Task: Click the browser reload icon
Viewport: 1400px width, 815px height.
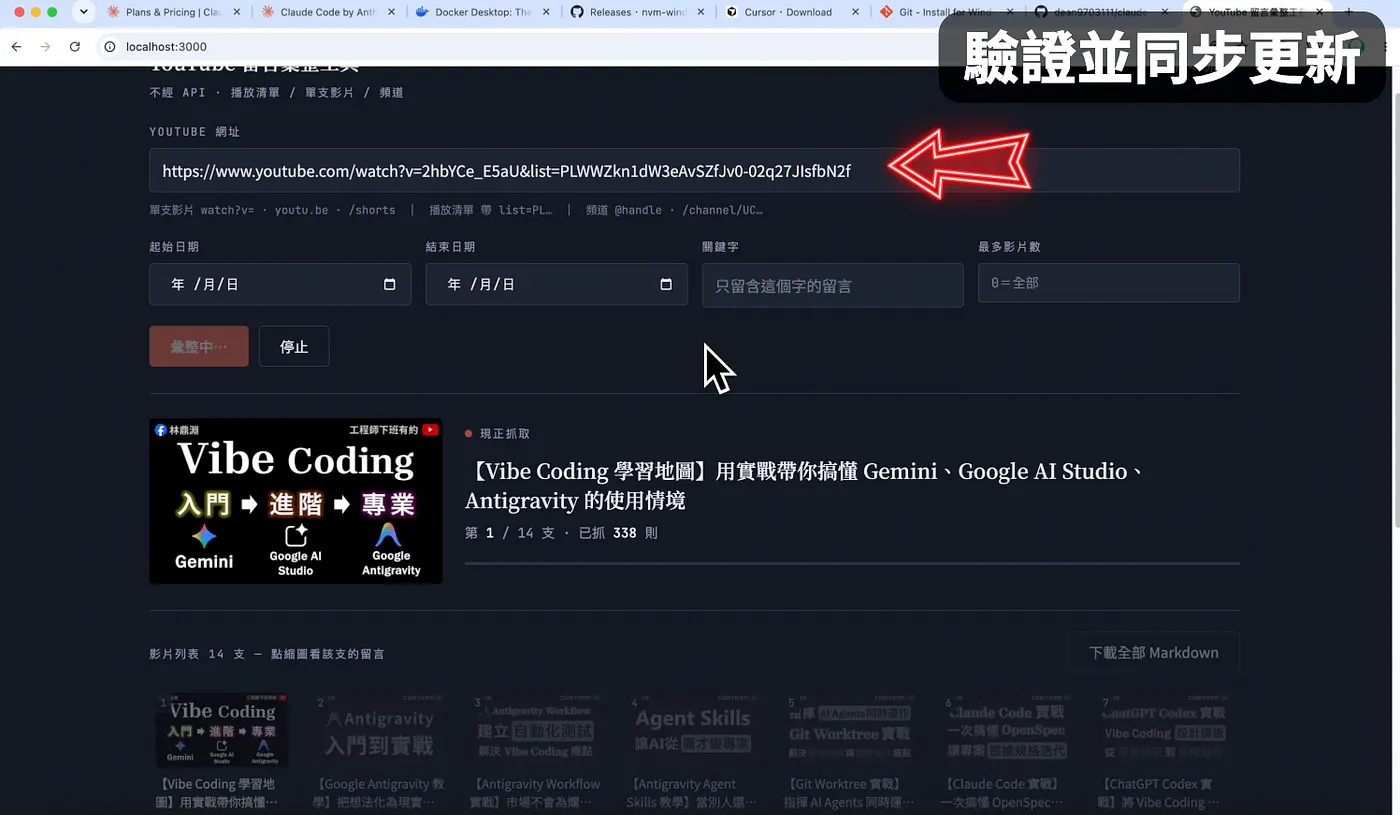Action: pyautogui.click(x=75, y=47)
